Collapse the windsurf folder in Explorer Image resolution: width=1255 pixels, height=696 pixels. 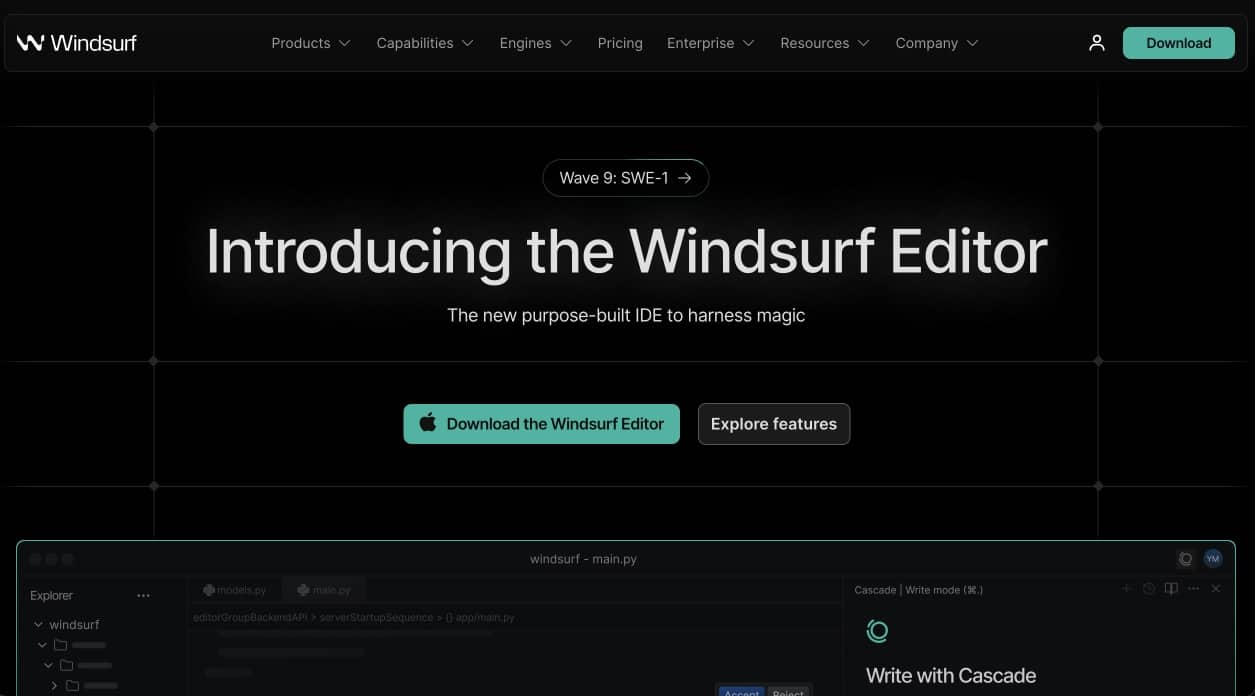[38, 624]
